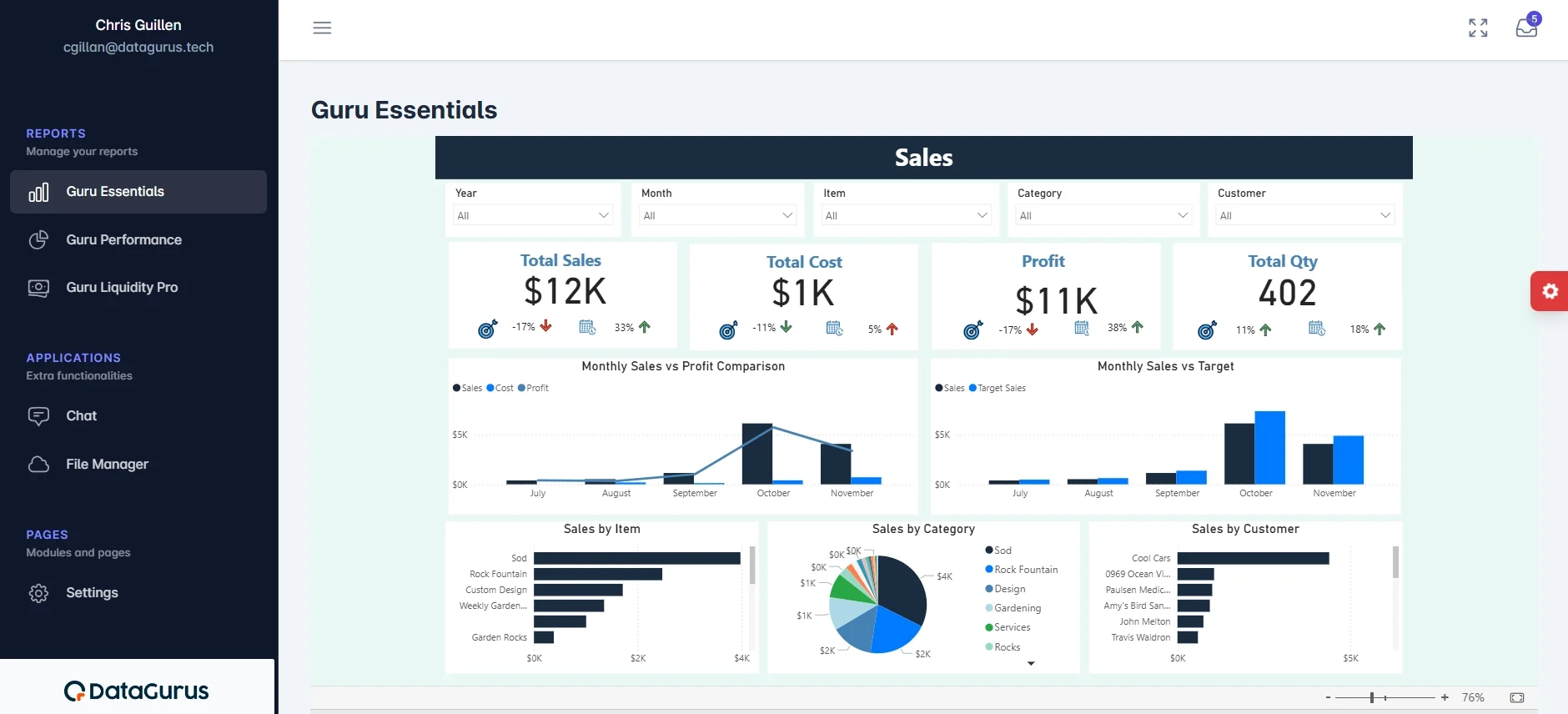
Task: Click the fit to page icon
Action: (1516, 697)
